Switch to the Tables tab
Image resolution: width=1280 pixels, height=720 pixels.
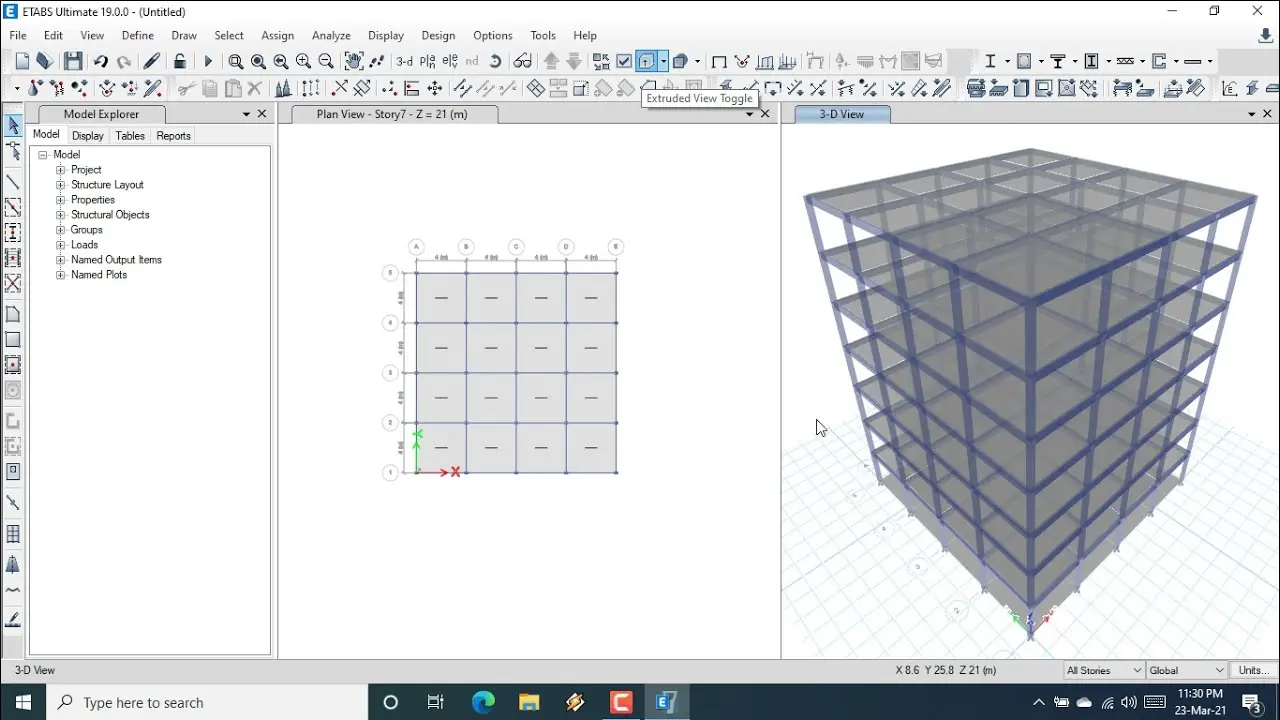[130, 136]
